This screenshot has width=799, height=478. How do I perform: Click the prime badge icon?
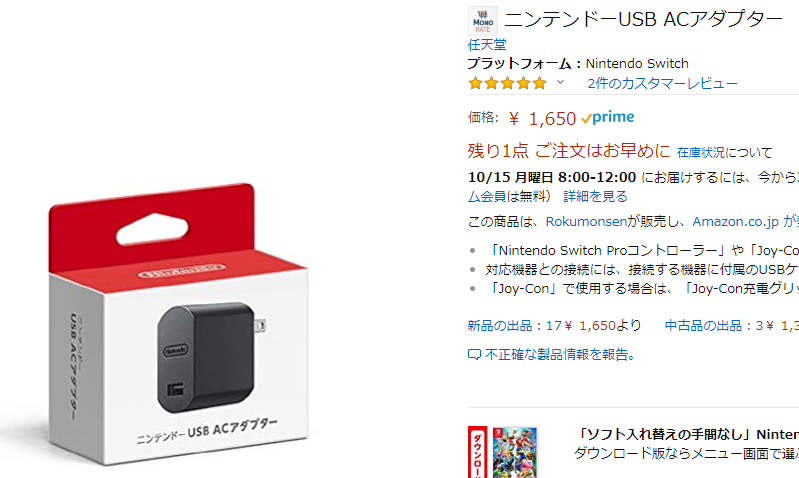pyautogui.click(x=607, y=118)
